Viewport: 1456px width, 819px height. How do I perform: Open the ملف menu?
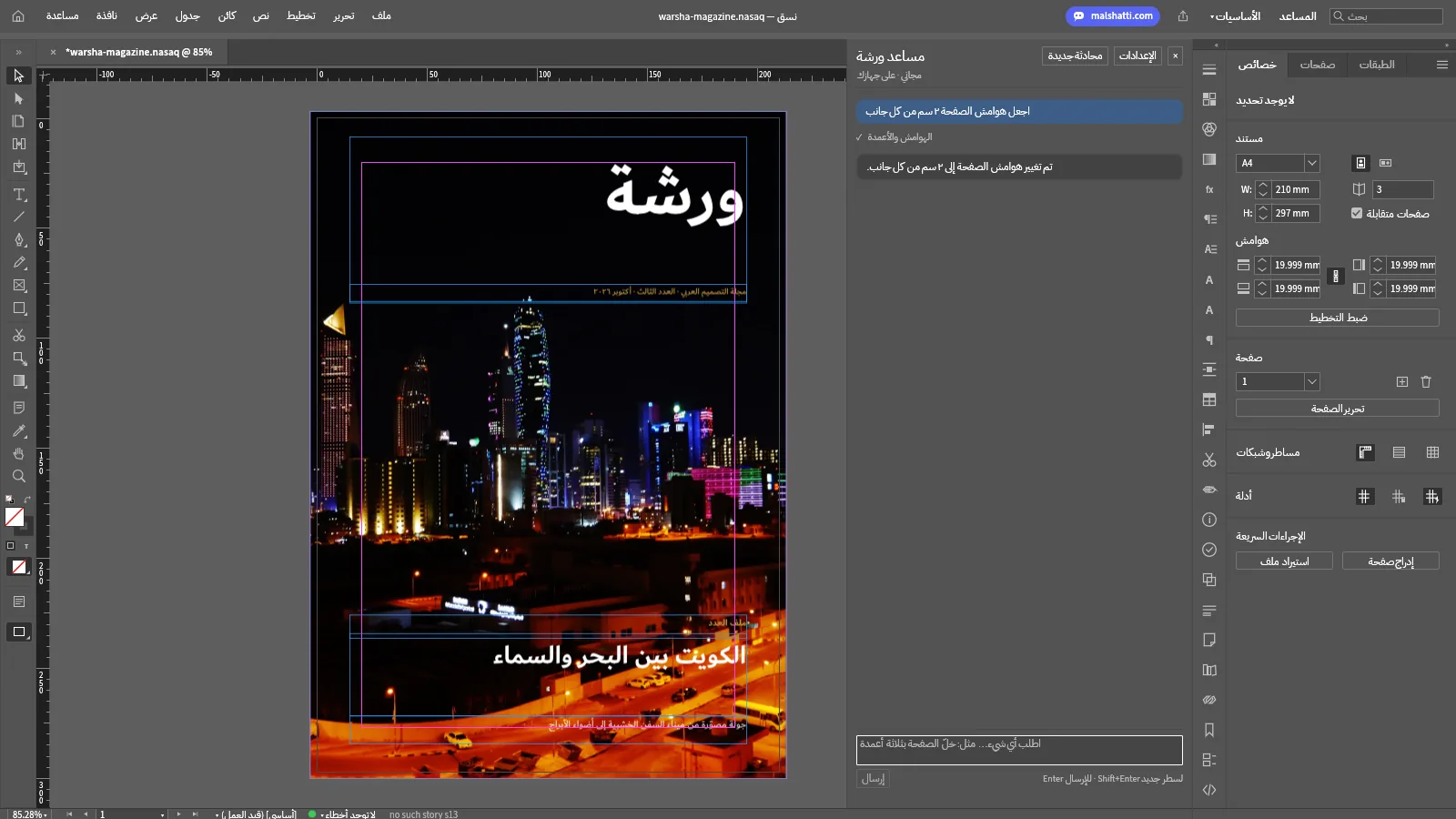(x=382, y=15)
